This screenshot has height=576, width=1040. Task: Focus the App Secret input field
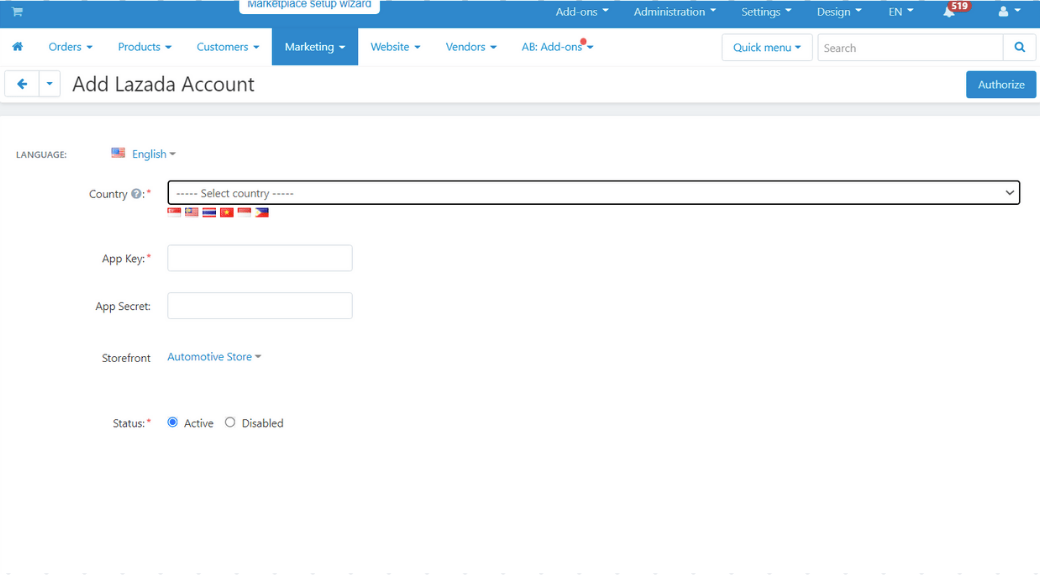pos(260,306)
